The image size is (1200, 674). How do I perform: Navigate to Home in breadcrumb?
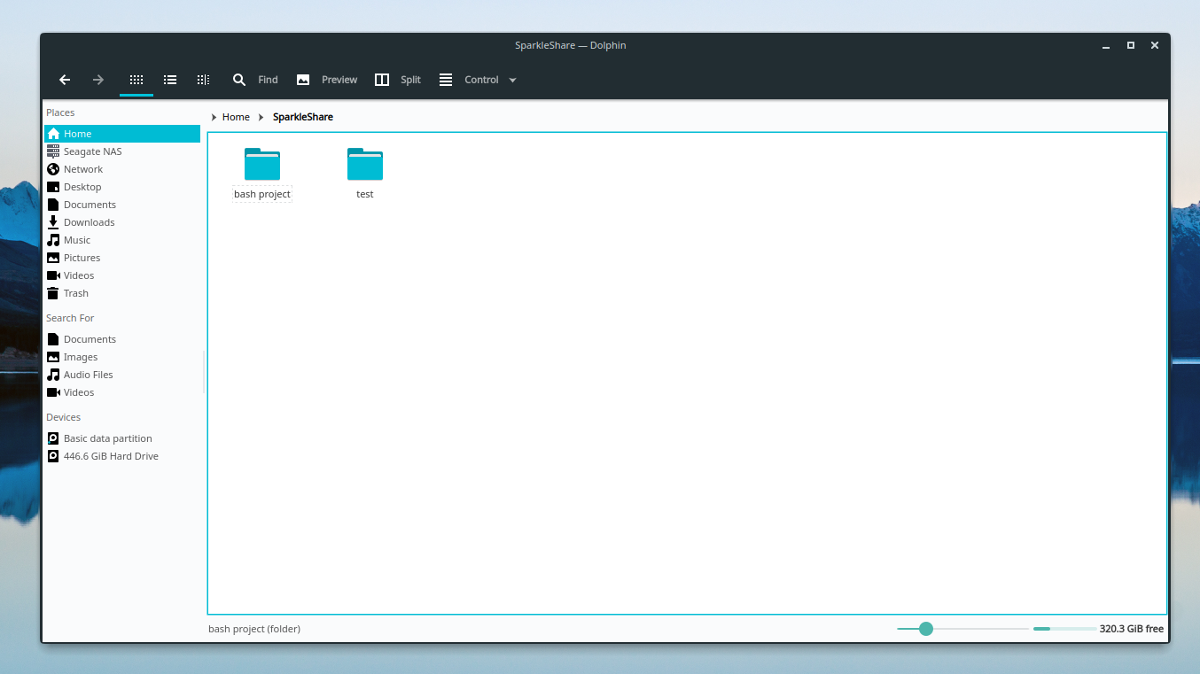[x=236, y=117]
